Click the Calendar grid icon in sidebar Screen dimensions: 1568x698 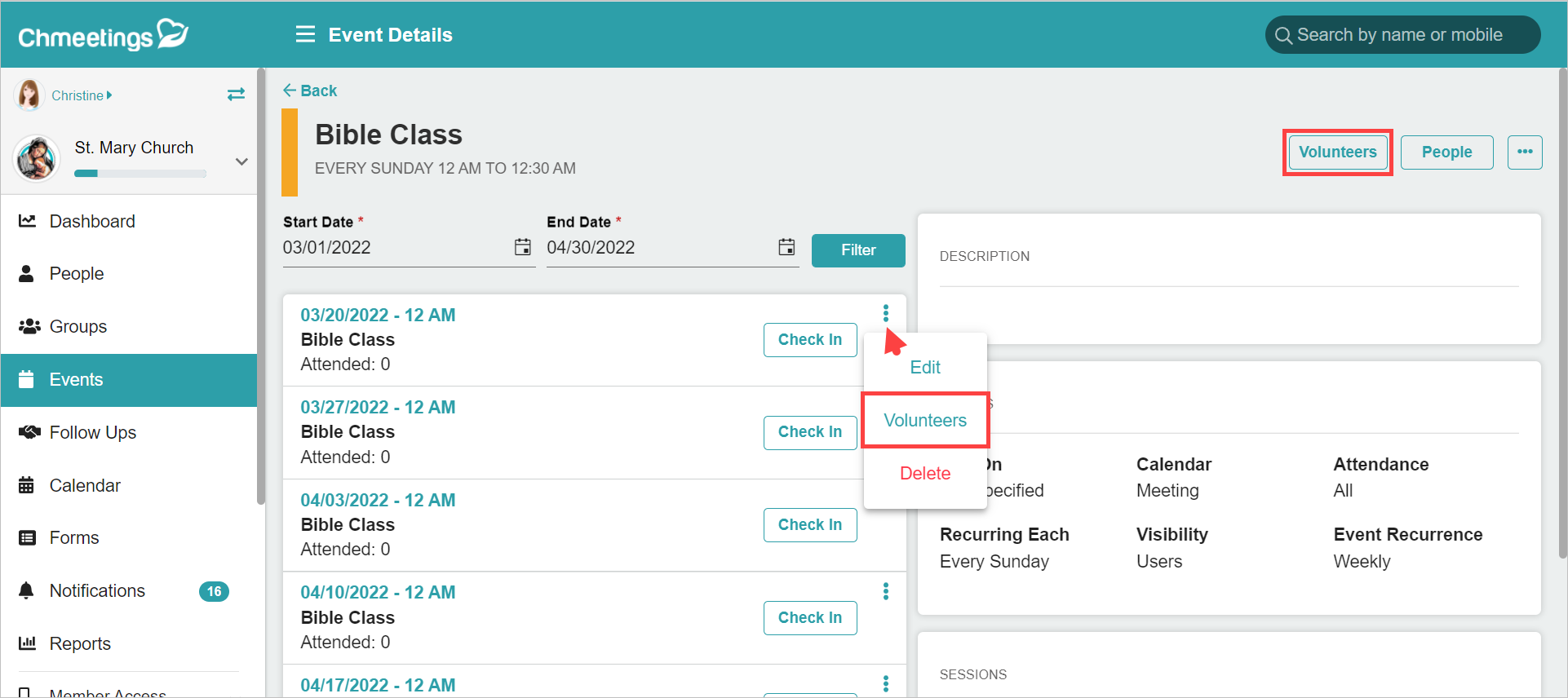[27, 485]
